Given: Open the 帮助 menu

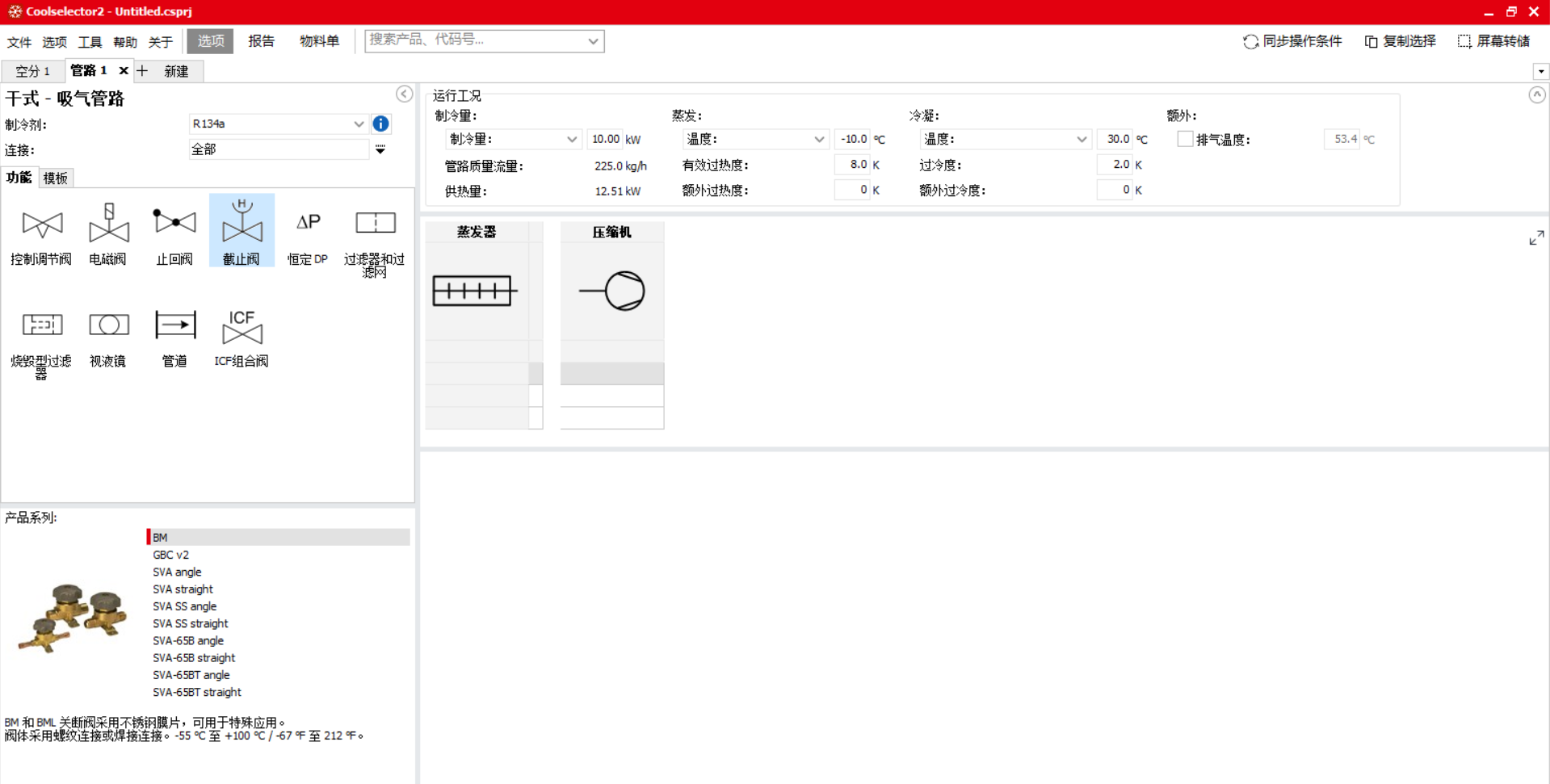Looking at the screenshot, I should (x=125, y=42).
